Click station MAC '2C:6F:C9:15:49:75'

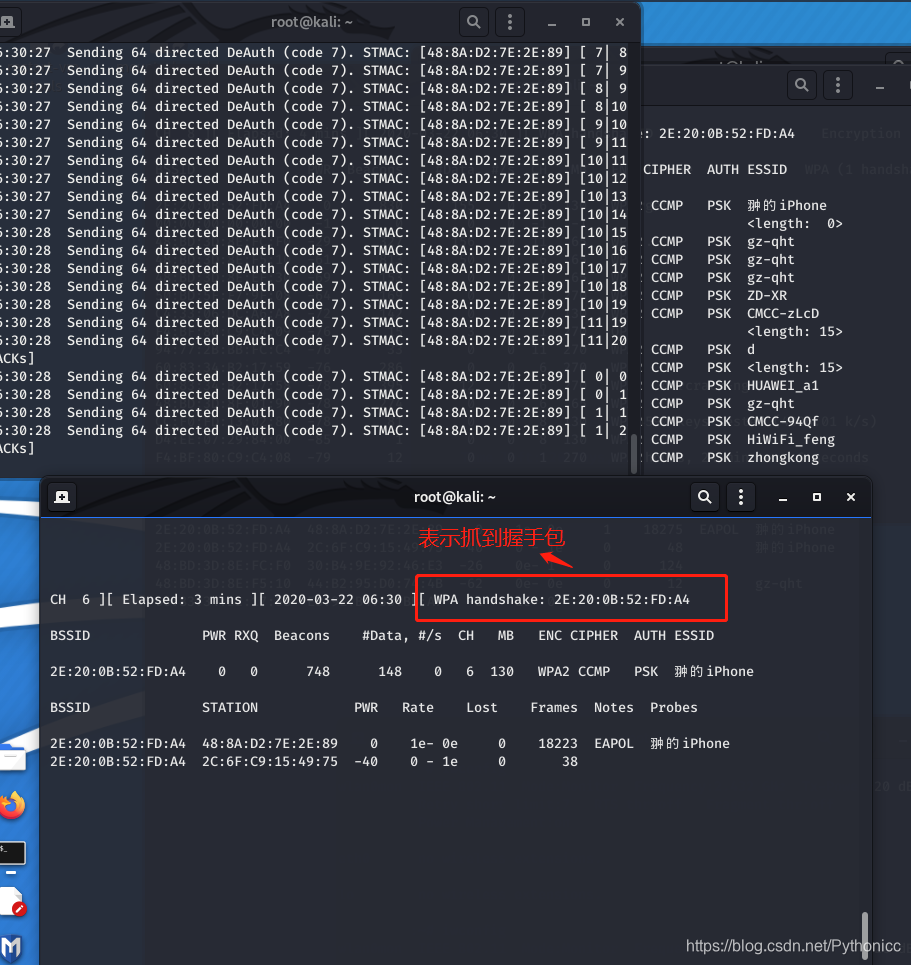[270, 761]
